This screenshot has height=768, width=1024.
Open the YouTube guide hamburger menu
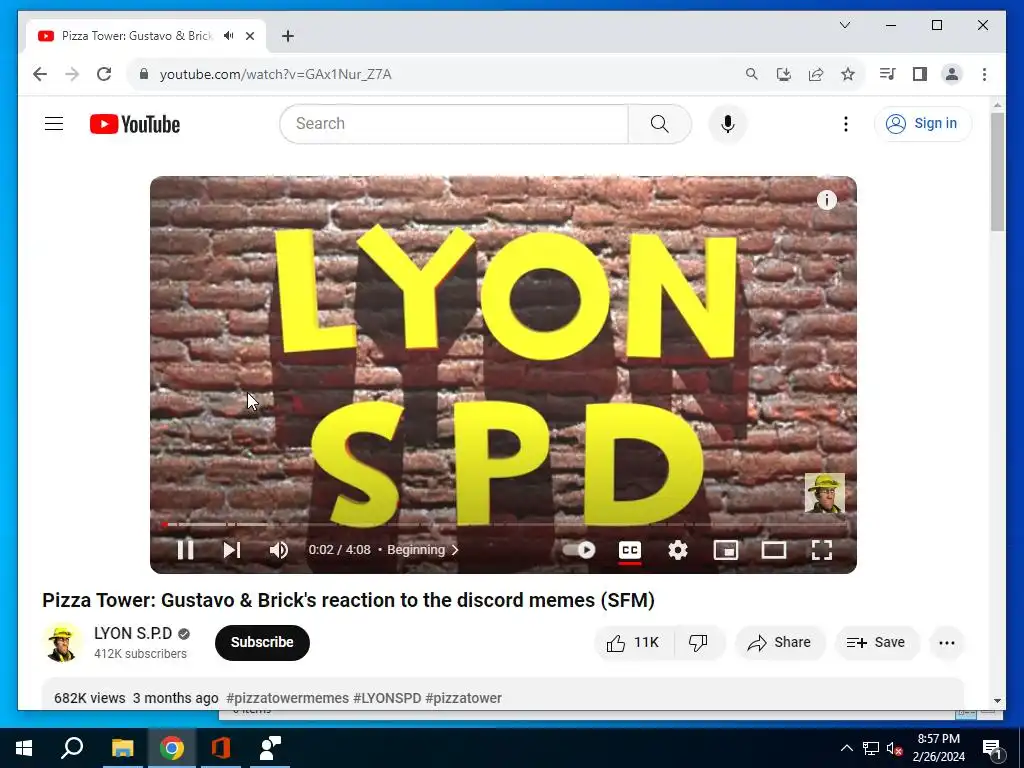click(54, 123)
